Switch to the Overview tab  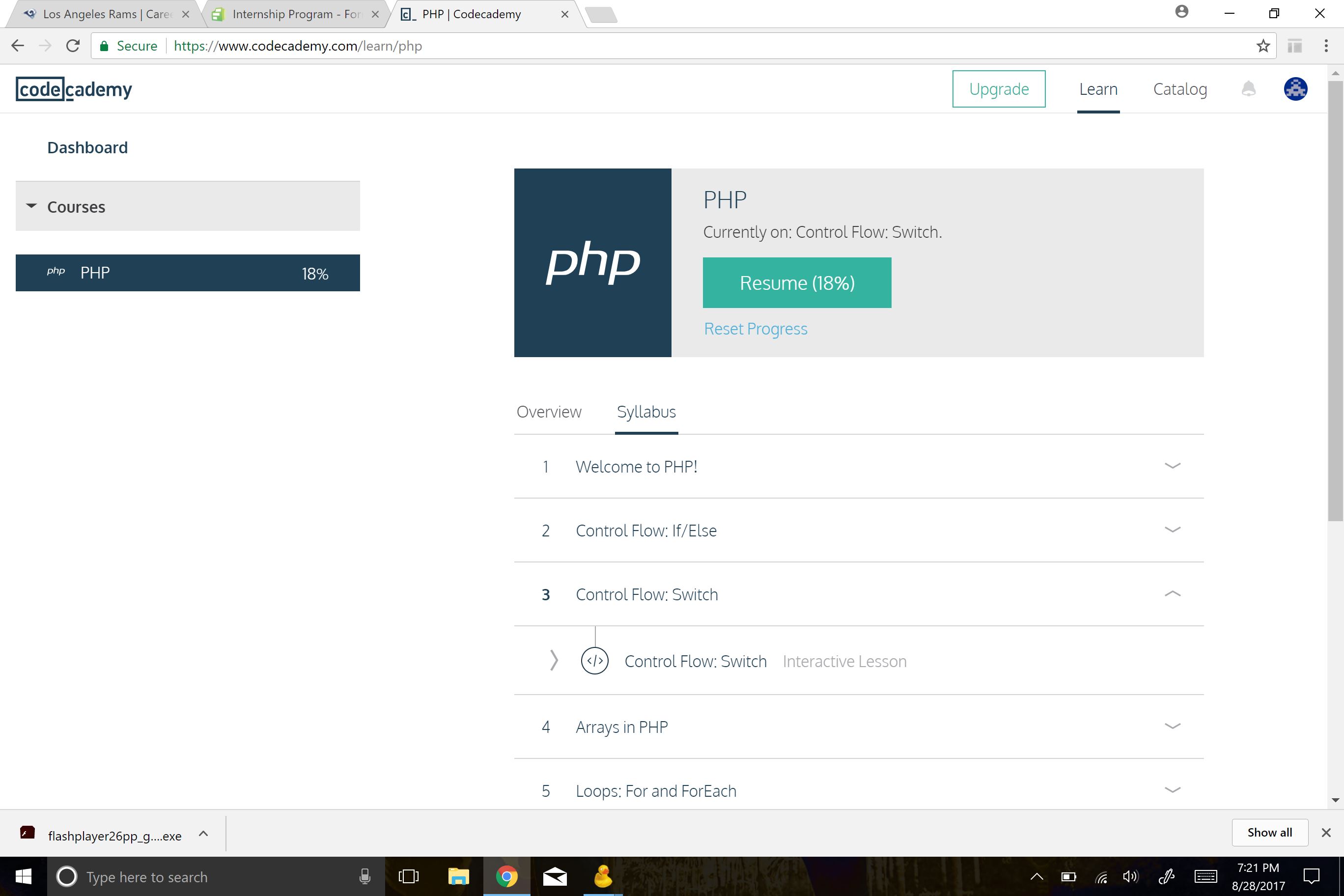548,411
